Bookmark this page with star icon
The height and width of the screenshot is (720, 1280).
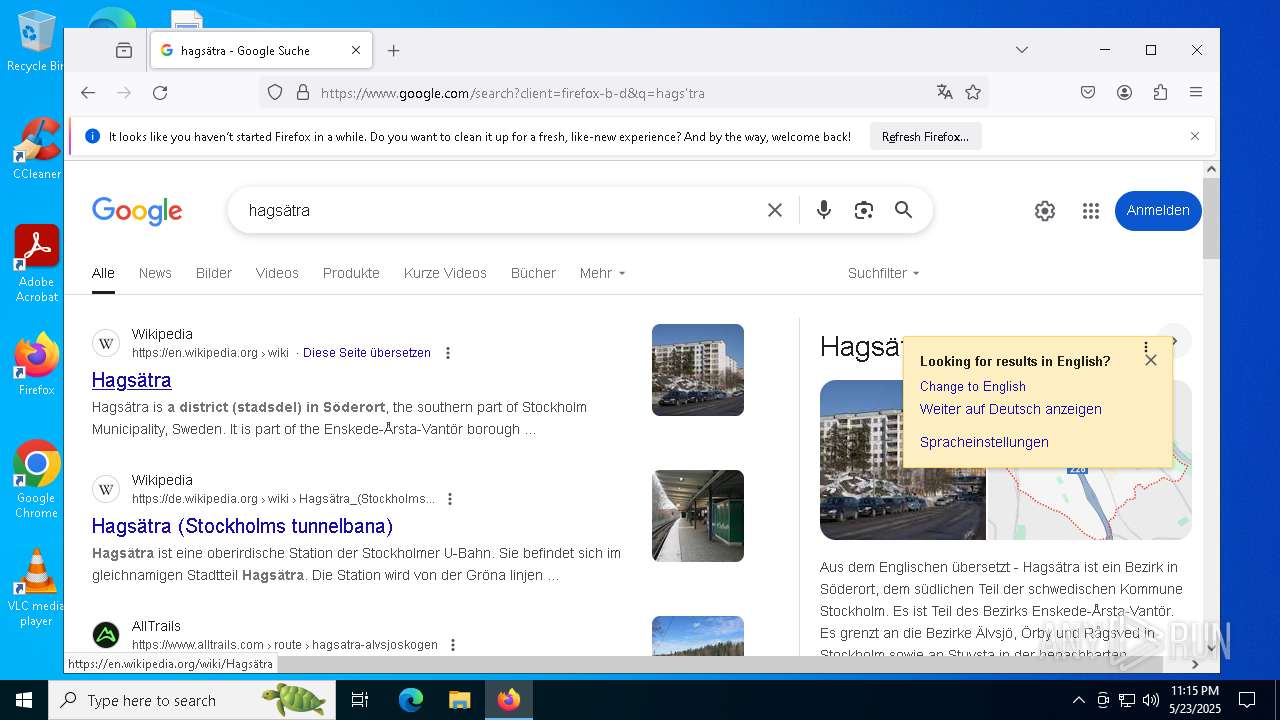(x=973, y=93)
